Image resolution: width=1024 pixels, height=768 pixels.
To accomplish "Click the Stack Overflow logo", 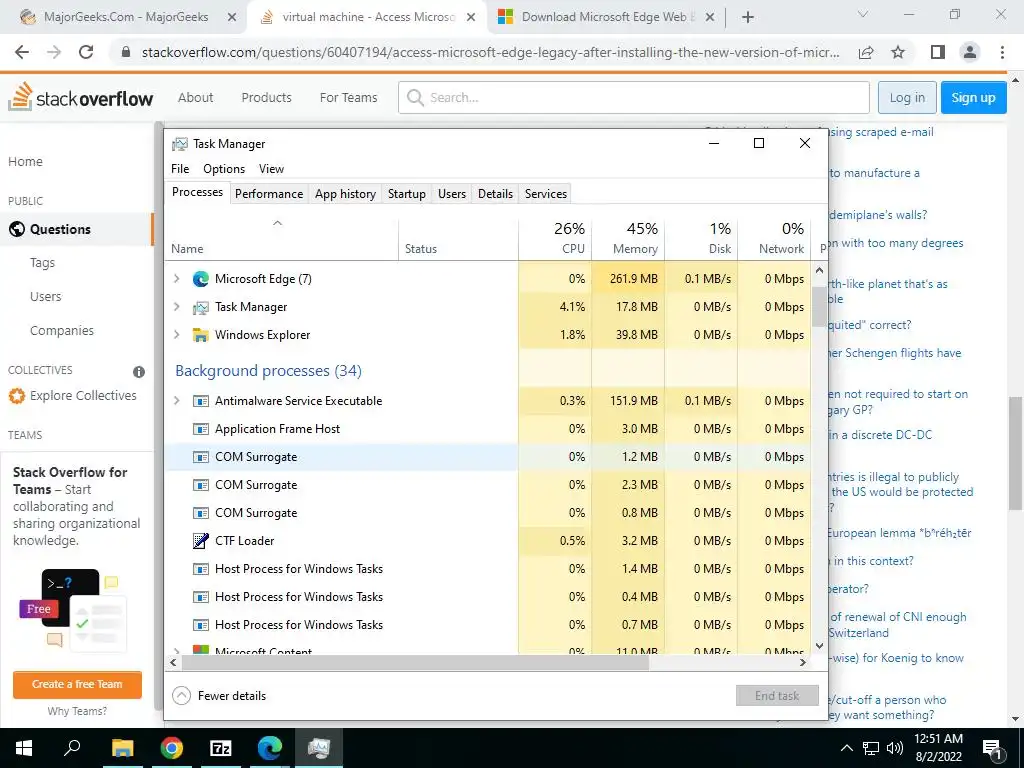I will click(80, 97).
